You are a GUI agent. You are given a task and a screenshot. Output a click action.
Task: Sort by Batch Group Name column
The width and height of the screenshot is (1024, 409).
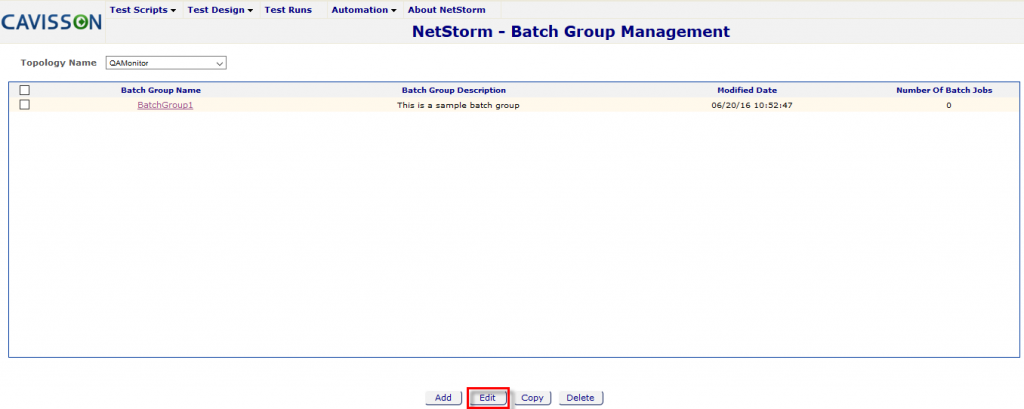[x=161, y=90]
